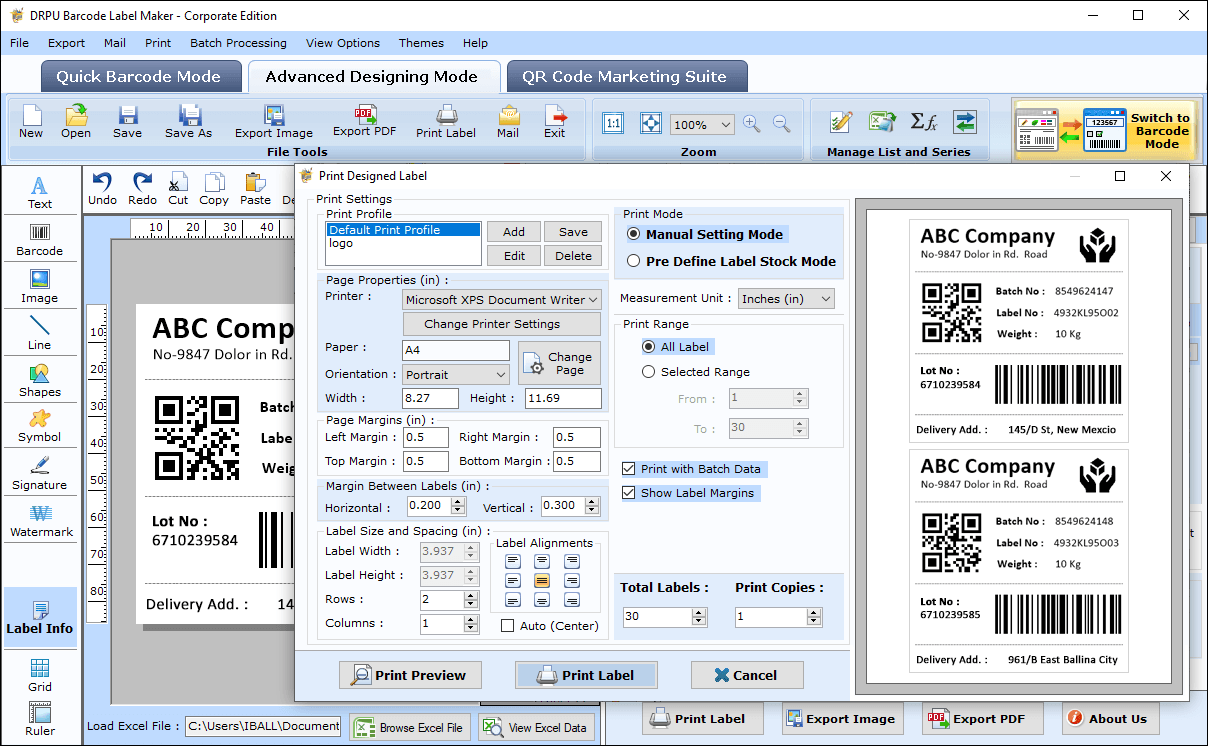1208x746 pixels.
Task: Click the Browse Excel File button
Action: pos(410,728)
